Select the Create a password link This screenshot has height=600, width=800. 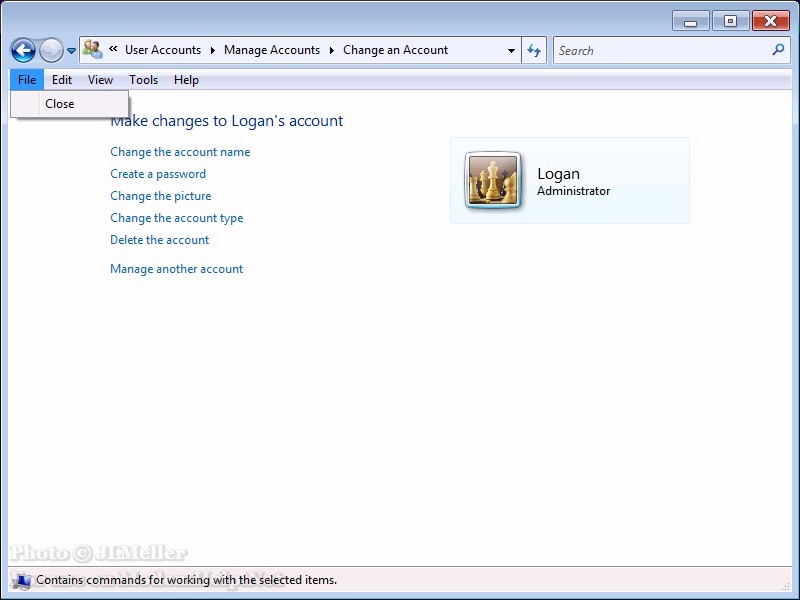(x=158, y=174)
